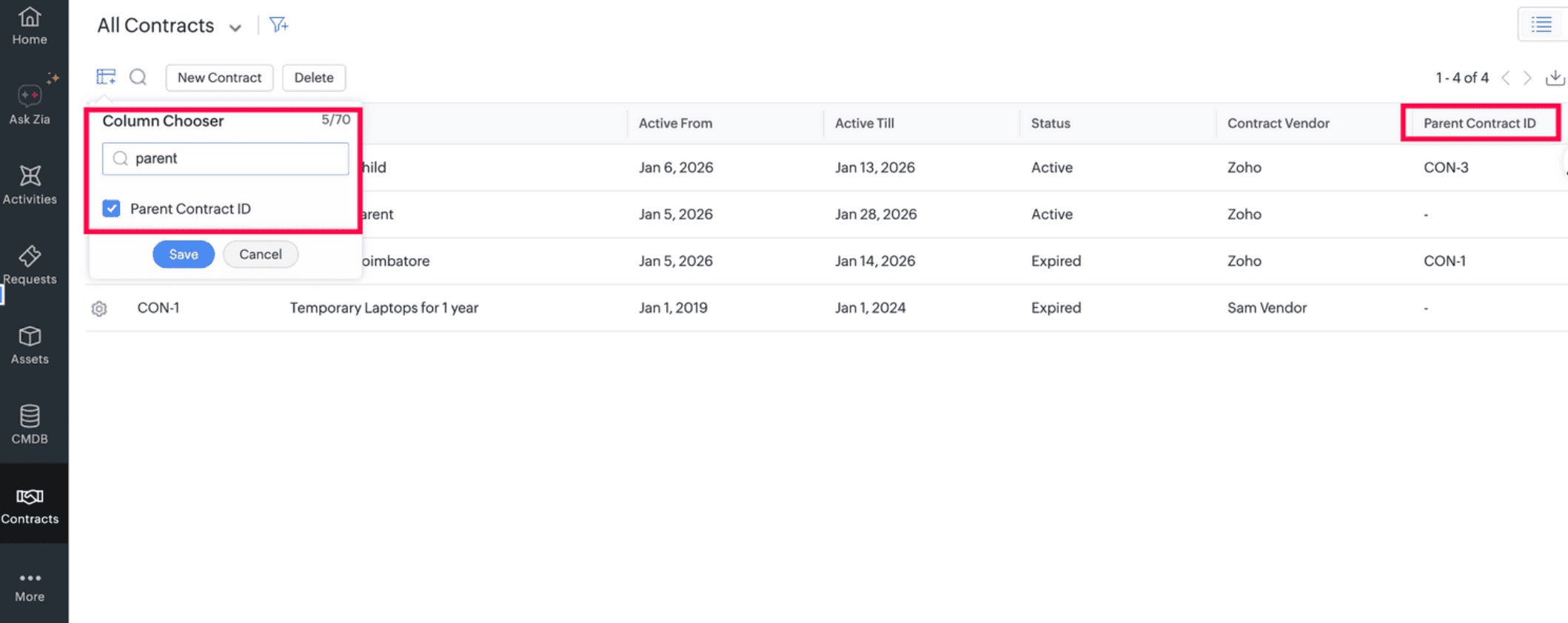1568x623 pixels.
Task: Launch Ask Zia assistant
Action: tap(30, 104)
